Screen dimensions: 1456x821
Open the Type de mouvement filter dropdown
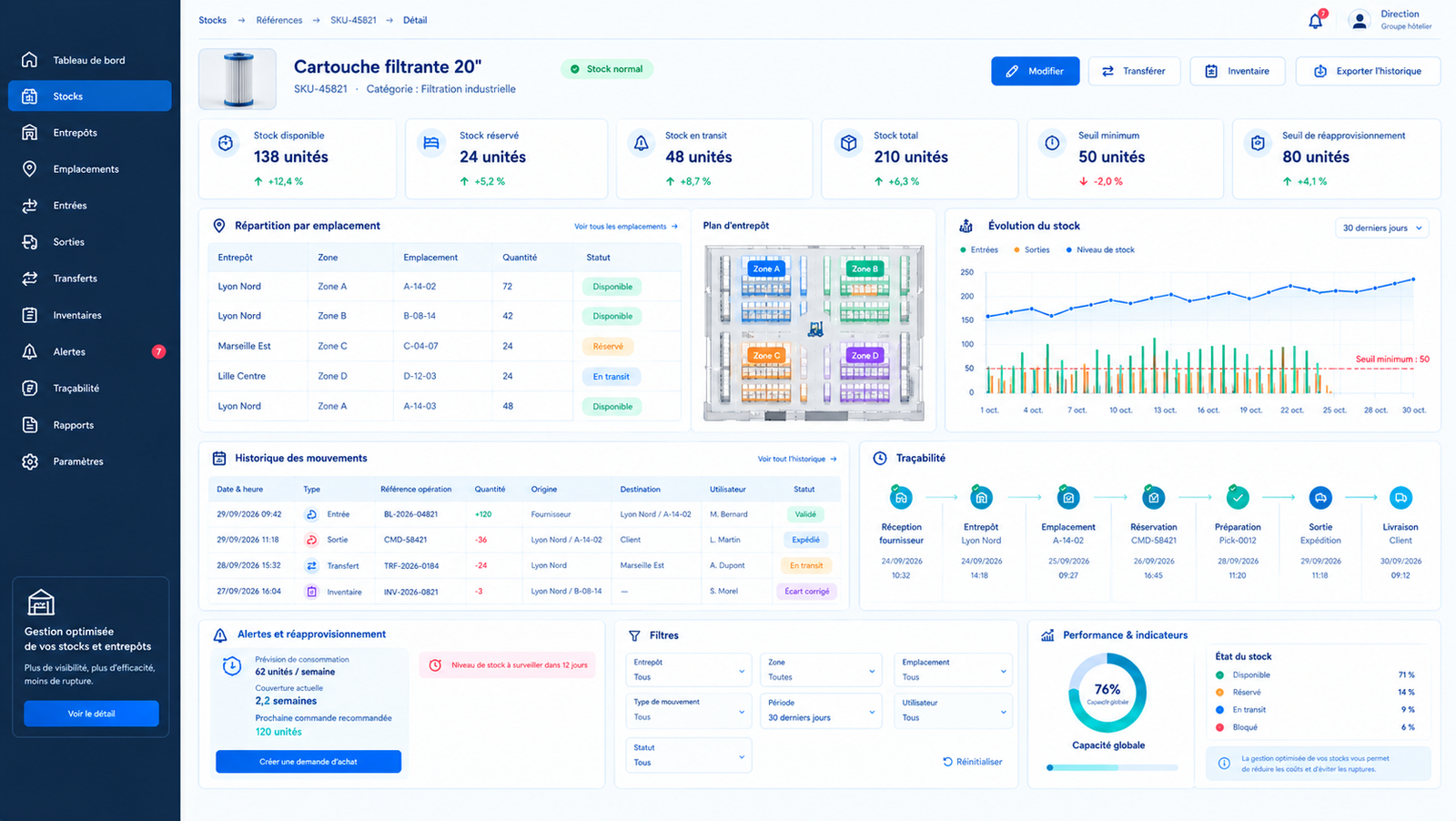click(x=689, y=710)
